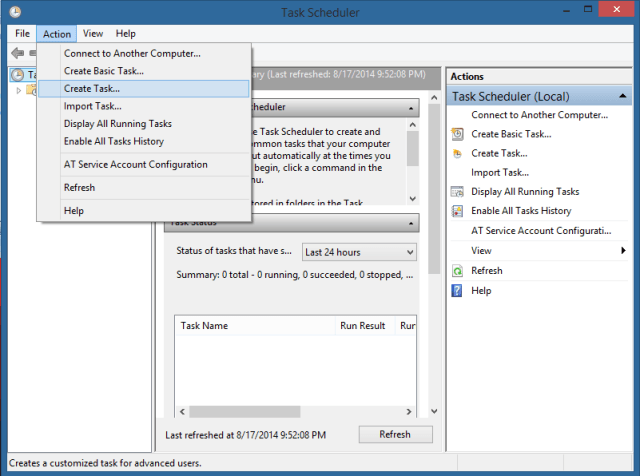
Task: Select the Task Scheduler Library folder icon
Action: pyautogui.click(x=31, y=90)
